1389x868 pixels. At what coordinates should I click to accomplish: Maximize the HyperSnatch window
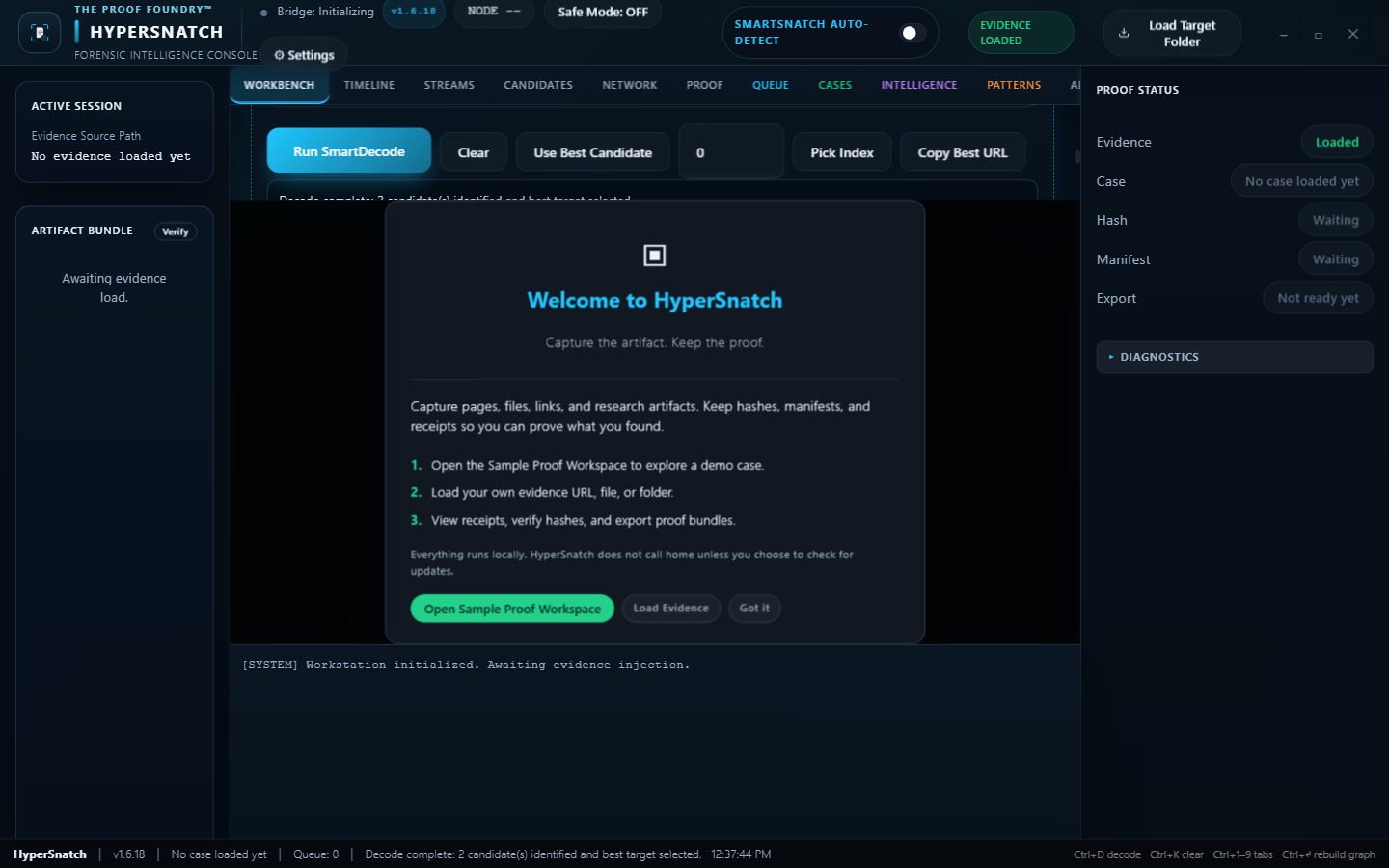[x=1319, y=35]
